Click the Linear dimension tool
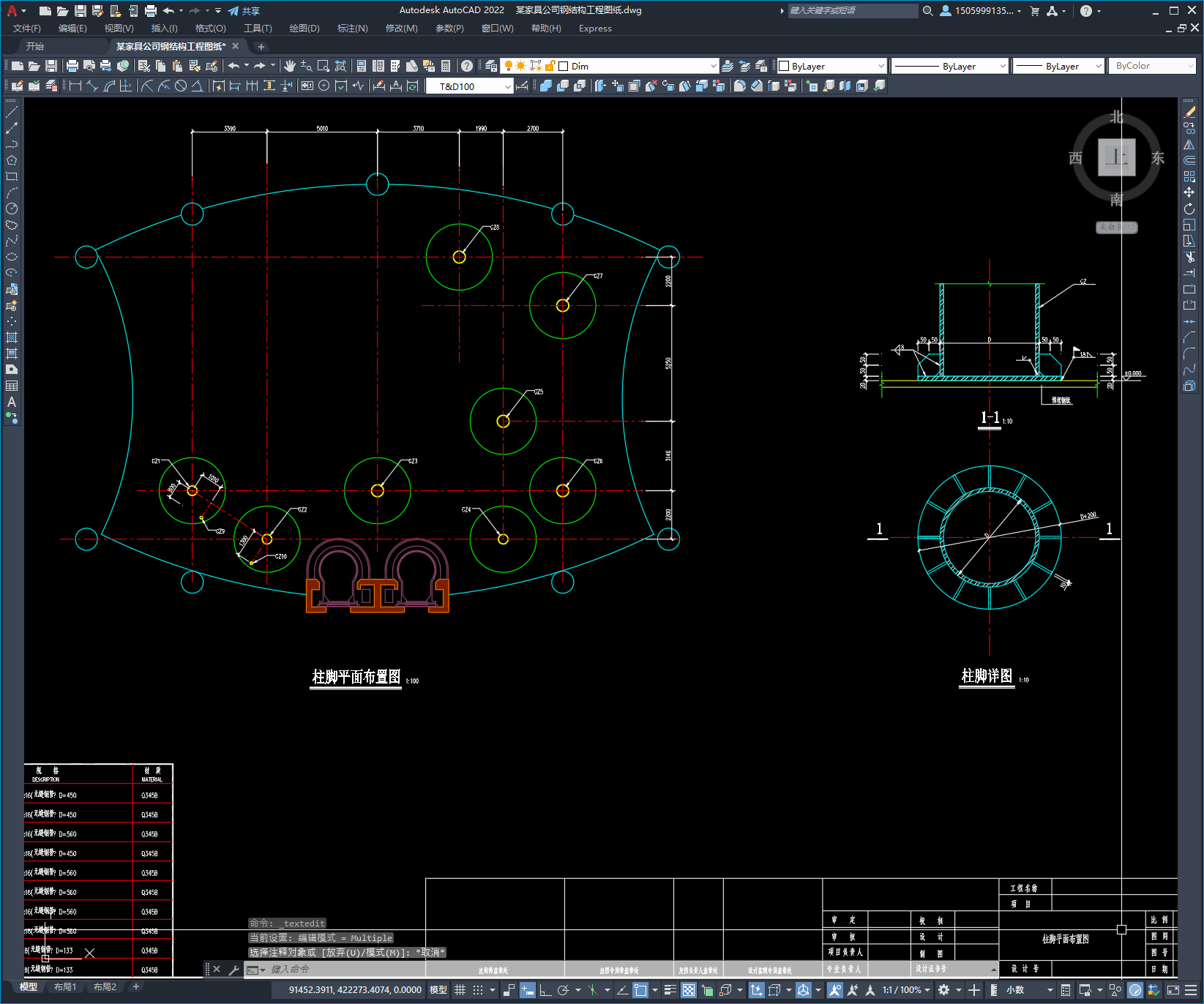This screenshot has width=1204, height=1004. click(x=75, y=86)
